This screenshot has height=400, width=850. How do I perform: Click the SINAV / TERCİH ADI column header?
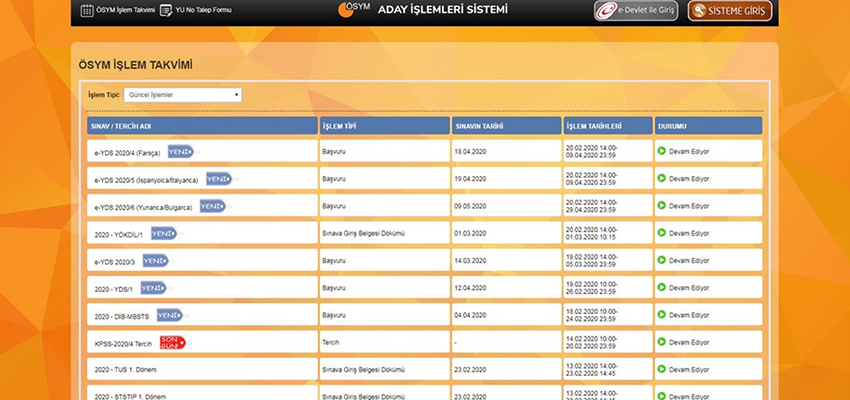(202, 126)
